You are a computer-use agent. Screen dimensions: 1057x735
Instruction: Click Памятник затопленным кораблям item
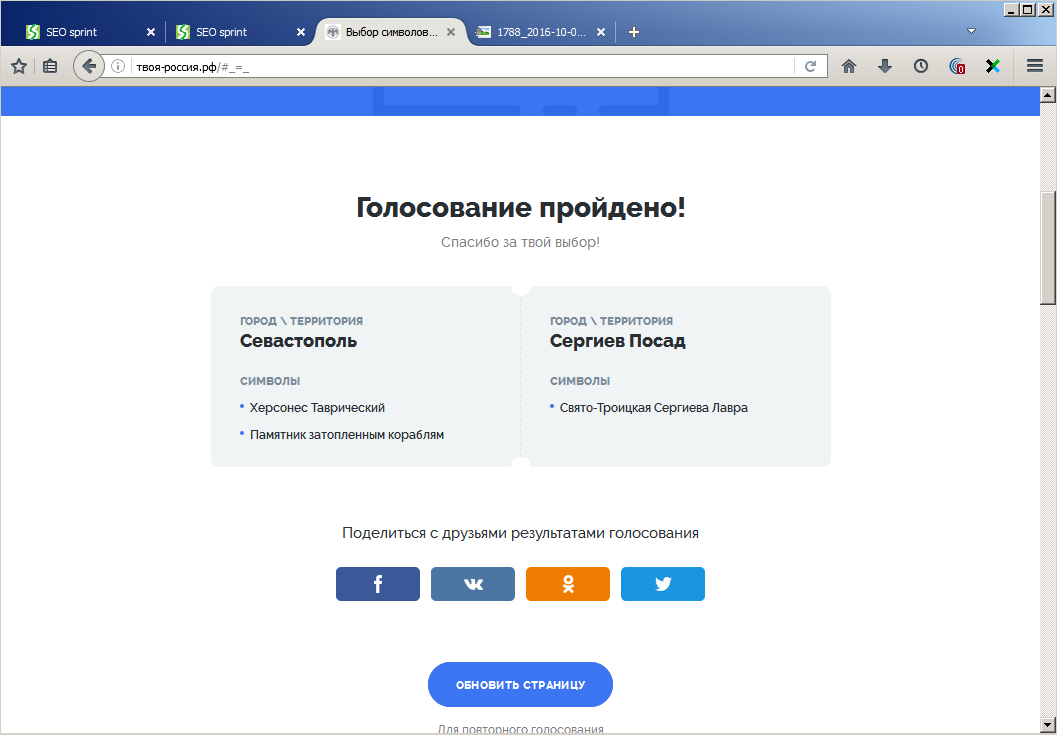[346, 435]
